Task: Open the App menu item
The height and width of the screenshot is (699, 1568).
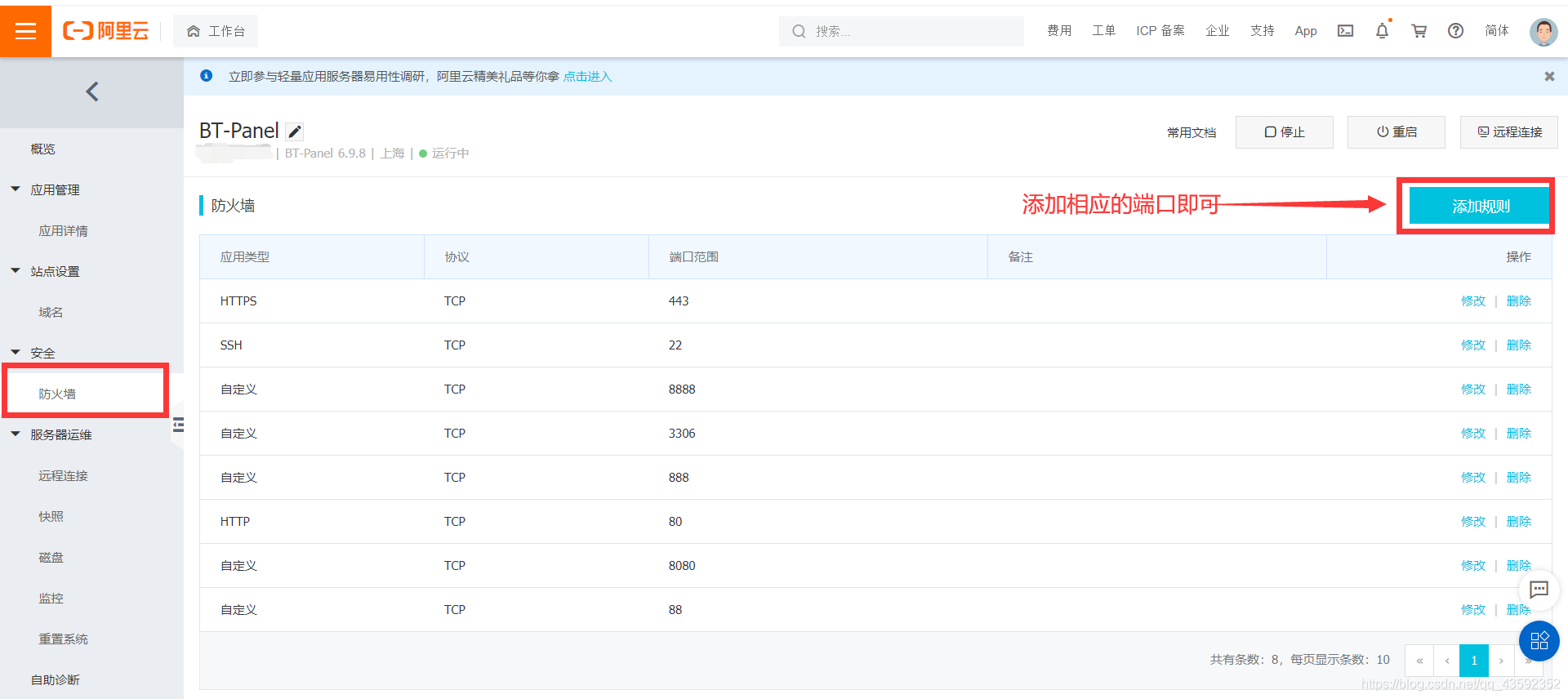Action: (x=1305, y=31)
